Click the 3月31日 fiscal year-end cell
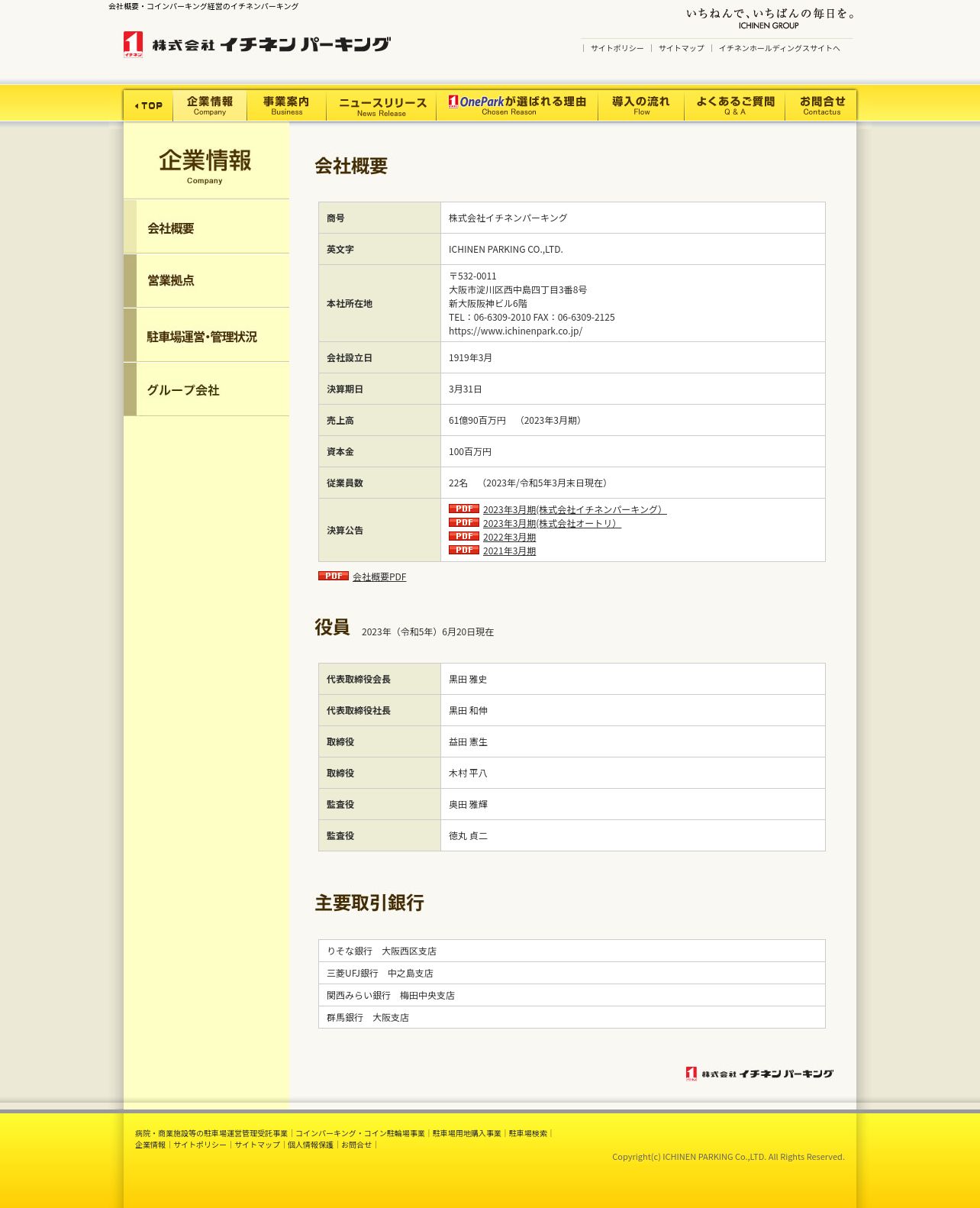This screenshot has height=1208, width=980. [633, 389]
